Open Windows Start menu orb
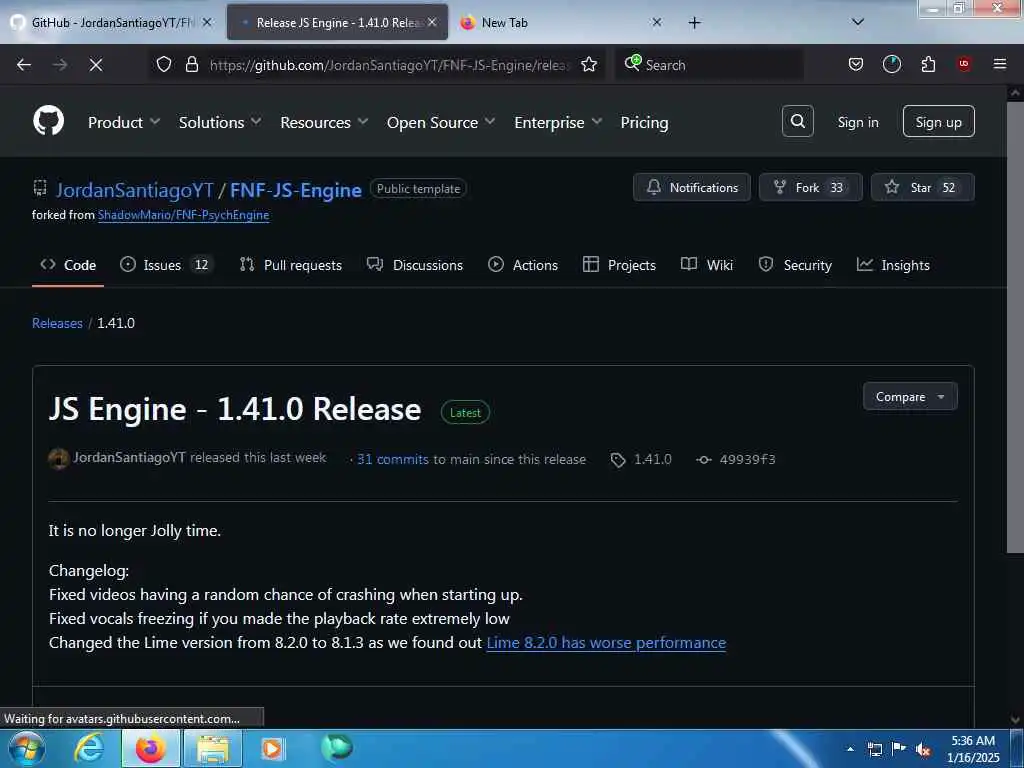1024x768 pixels. click(x=27, y=748)
